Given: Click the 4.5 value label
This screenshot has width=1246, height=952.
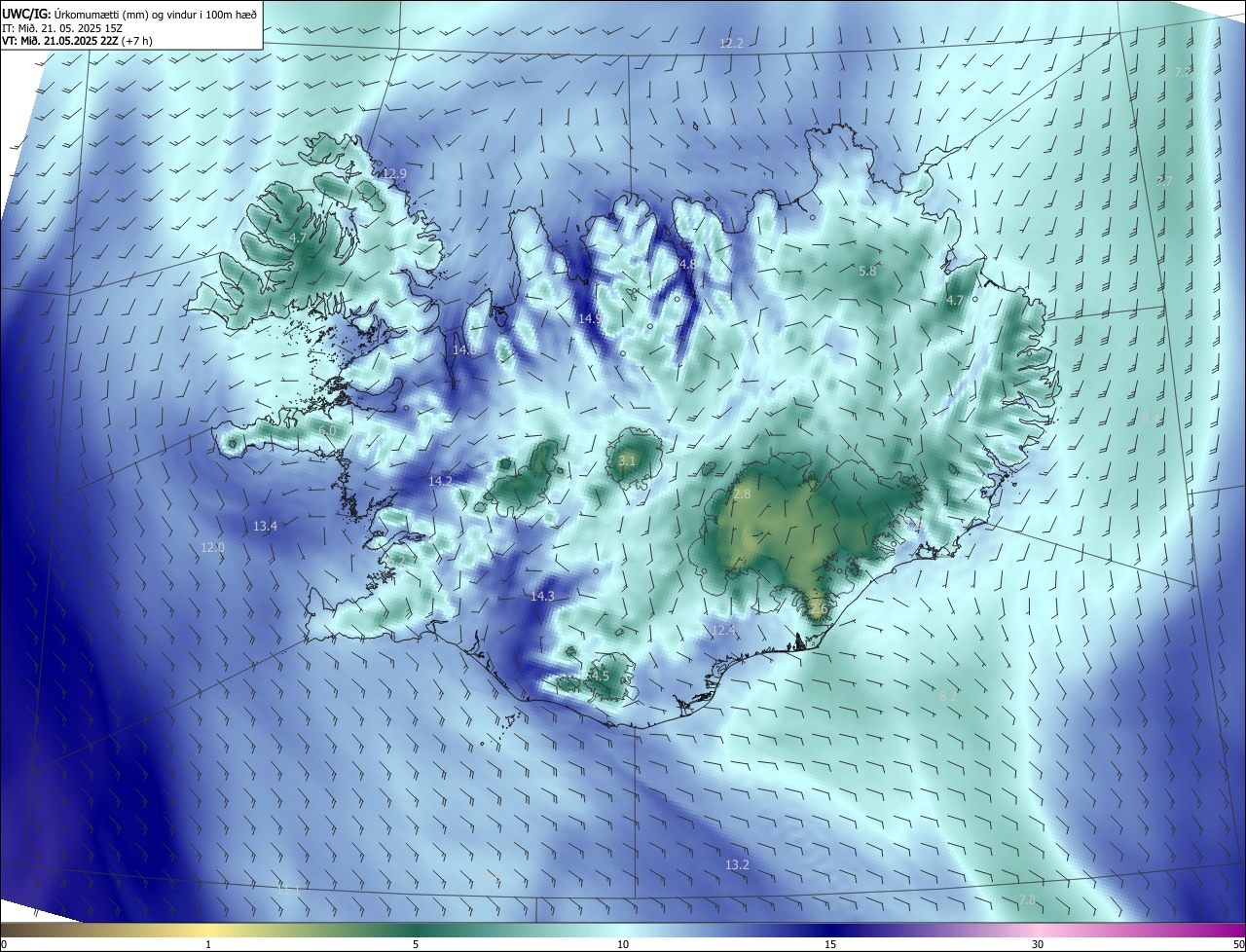Looking at the screenshot, I should [x=600, y=676].
